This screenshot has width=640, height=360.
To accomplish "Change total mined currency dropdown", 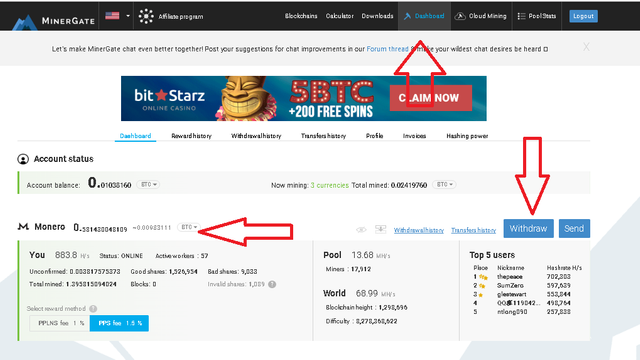I will (x=444, y=184).
